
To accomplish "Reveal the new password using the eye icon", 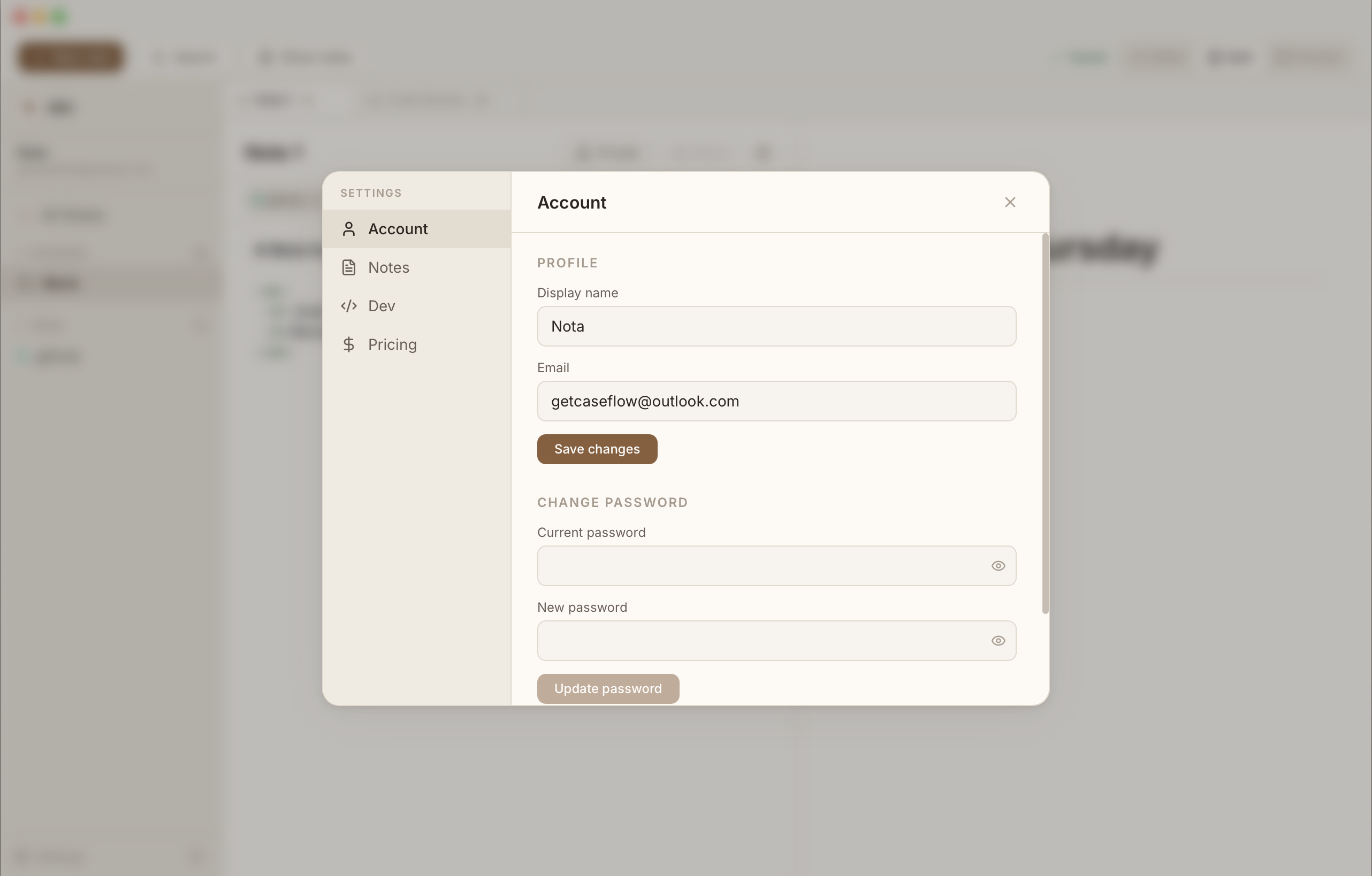I will pos(998,640).
